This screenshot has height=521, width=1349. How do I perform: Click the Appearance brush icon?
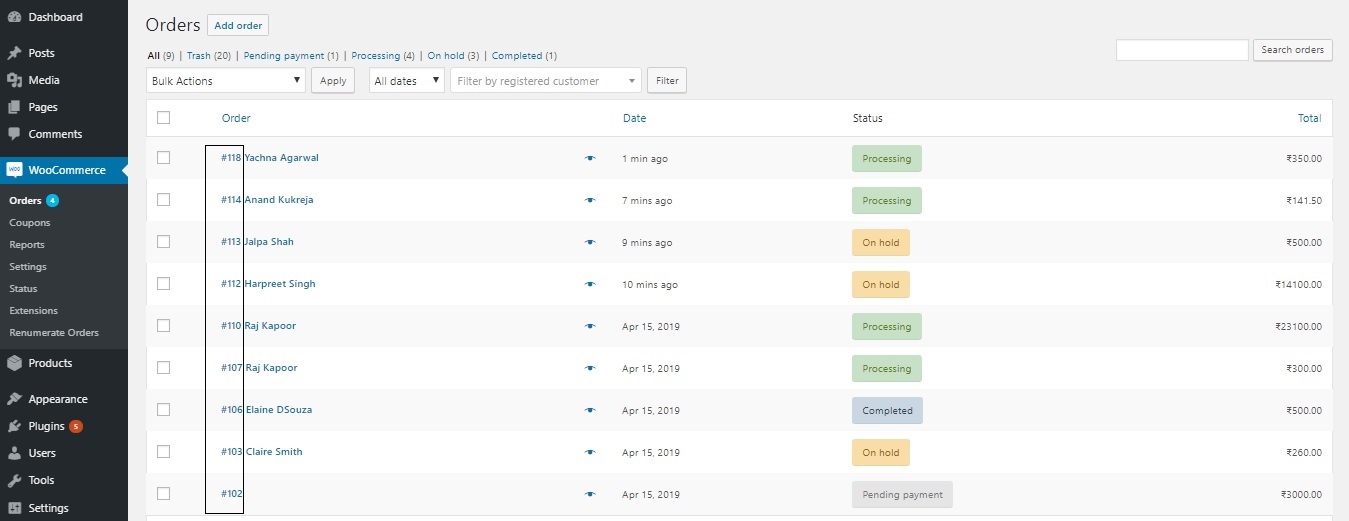pyautogui.click(x=14, y=399)
